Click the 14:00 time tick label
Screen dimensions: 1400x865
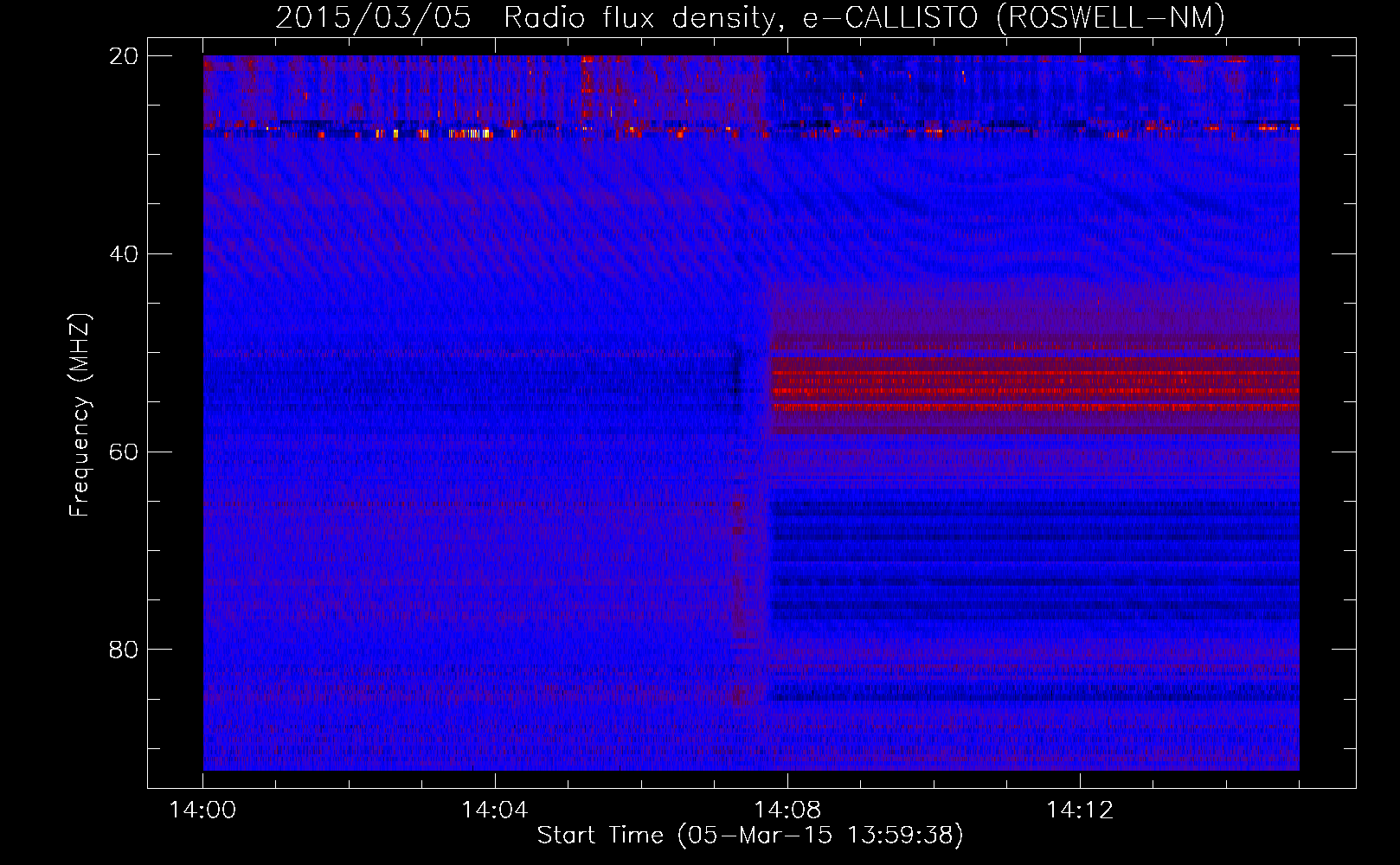coord(202,811)
